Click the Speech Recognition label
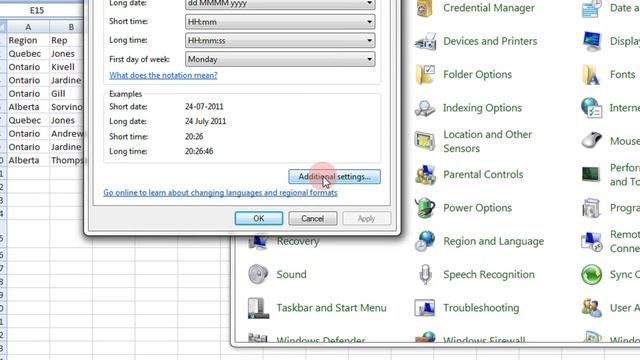The width and height of the screenshot is (640, 360). pos(489,274)
